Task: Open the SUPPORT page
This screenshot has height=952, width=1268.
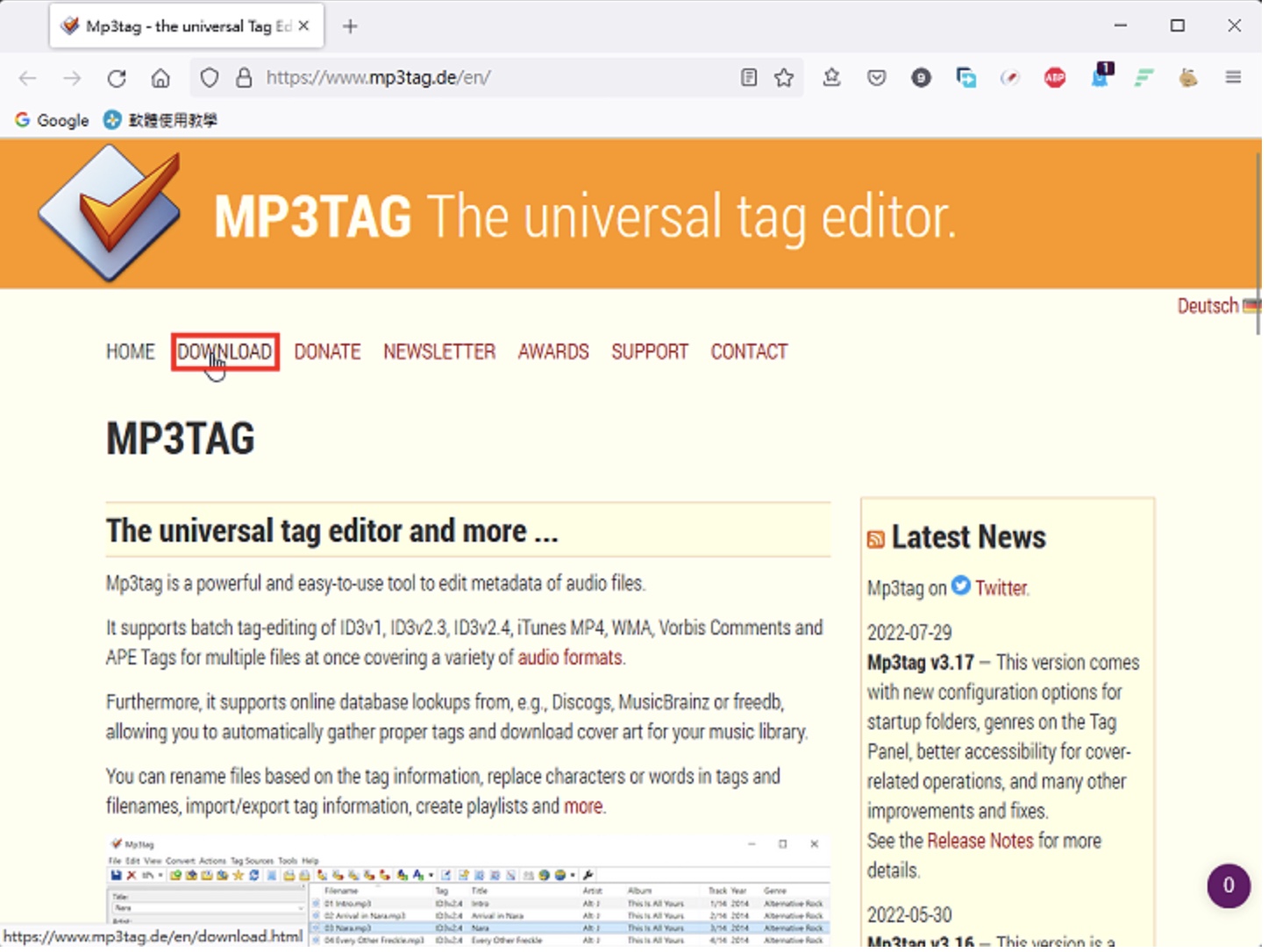Action: coord(652,353)
